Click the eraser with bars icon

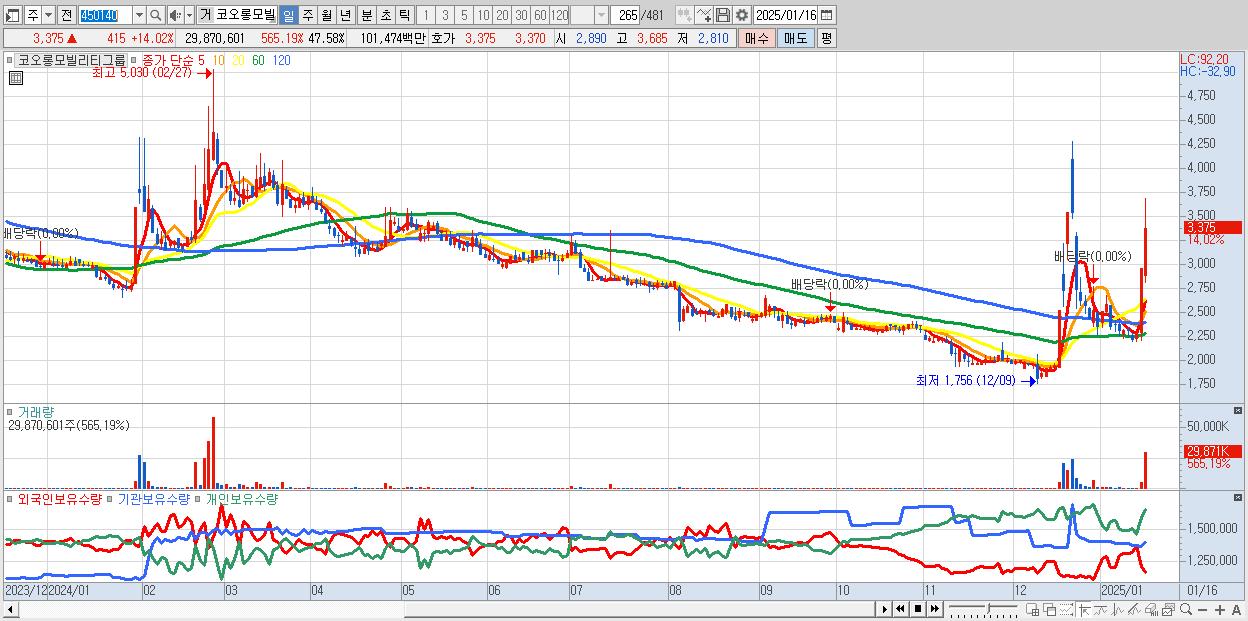[1151, 609]
